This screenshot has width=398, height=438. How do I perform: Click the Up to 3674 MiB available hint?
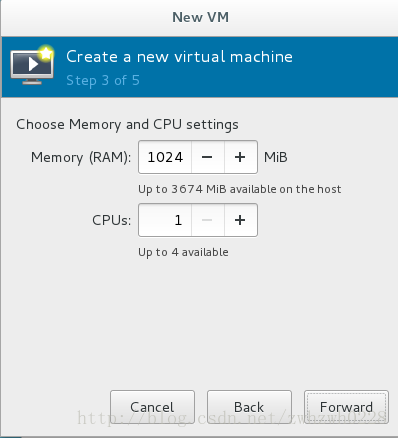(x=240, y=189)
